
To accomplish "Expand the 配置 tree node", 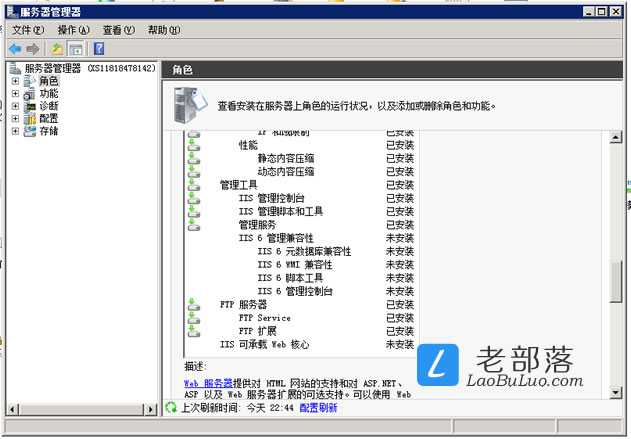I will [x=15, y=119].
